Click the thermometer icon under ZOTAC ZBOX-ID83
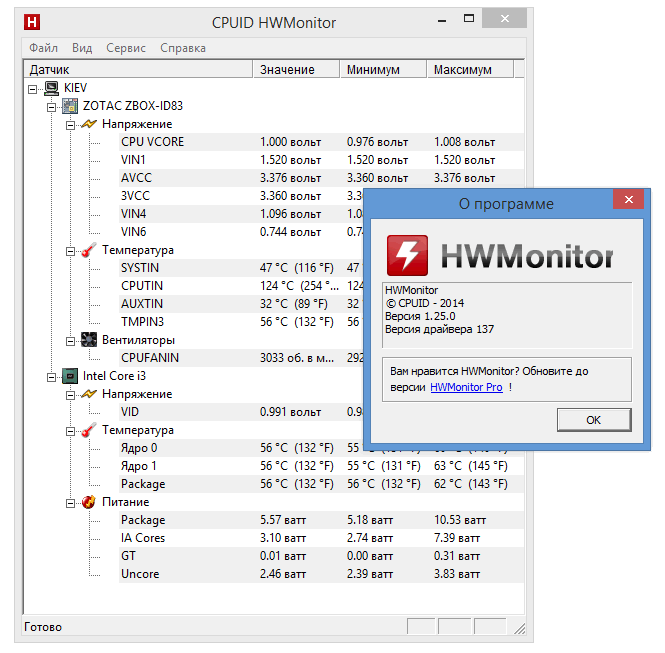The height and width of the screenshot is (653, 665). tap(89, 250)
